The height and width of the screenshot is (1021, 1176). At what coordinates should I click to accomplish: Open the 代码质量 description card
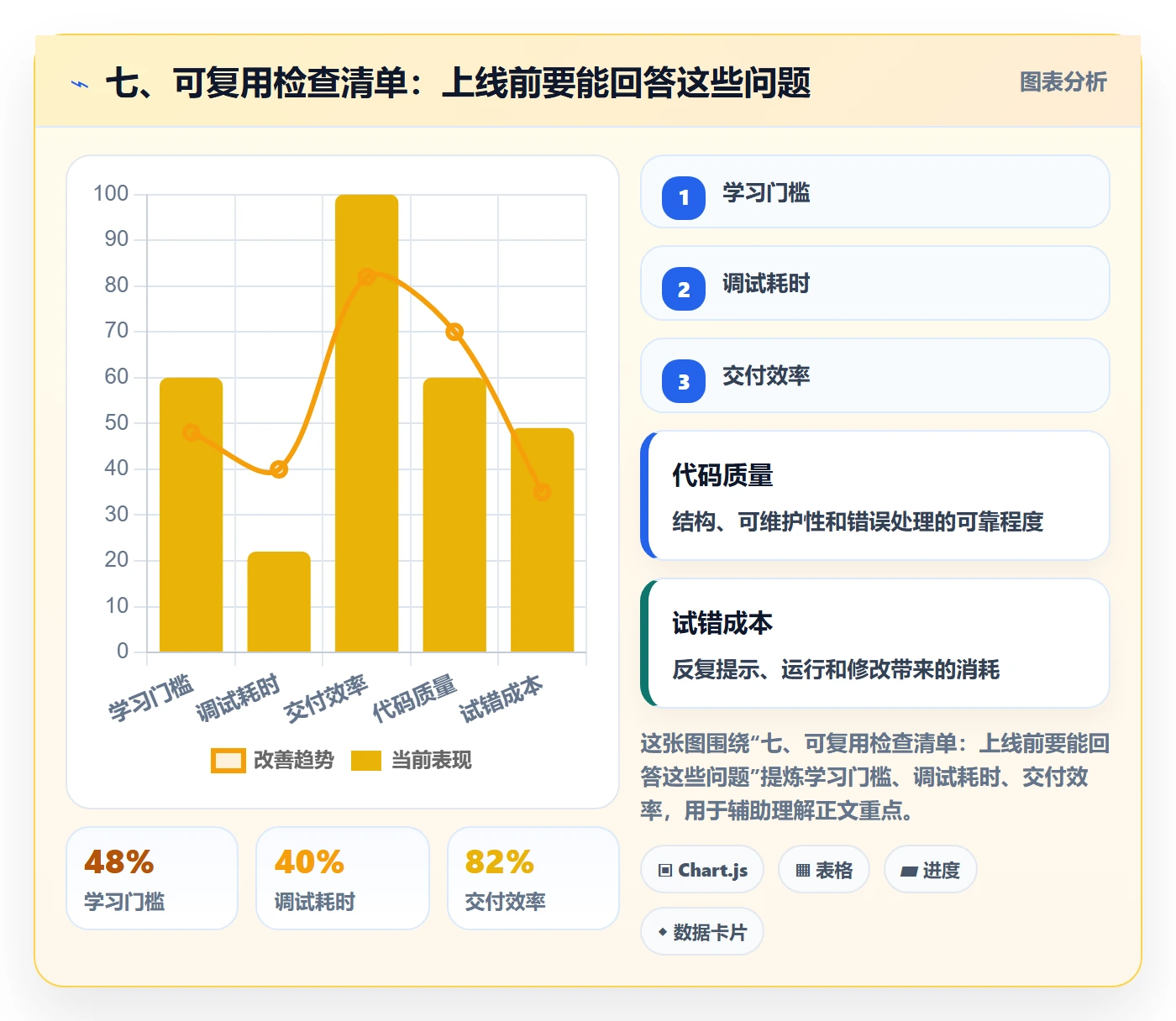tap(875, 495)
